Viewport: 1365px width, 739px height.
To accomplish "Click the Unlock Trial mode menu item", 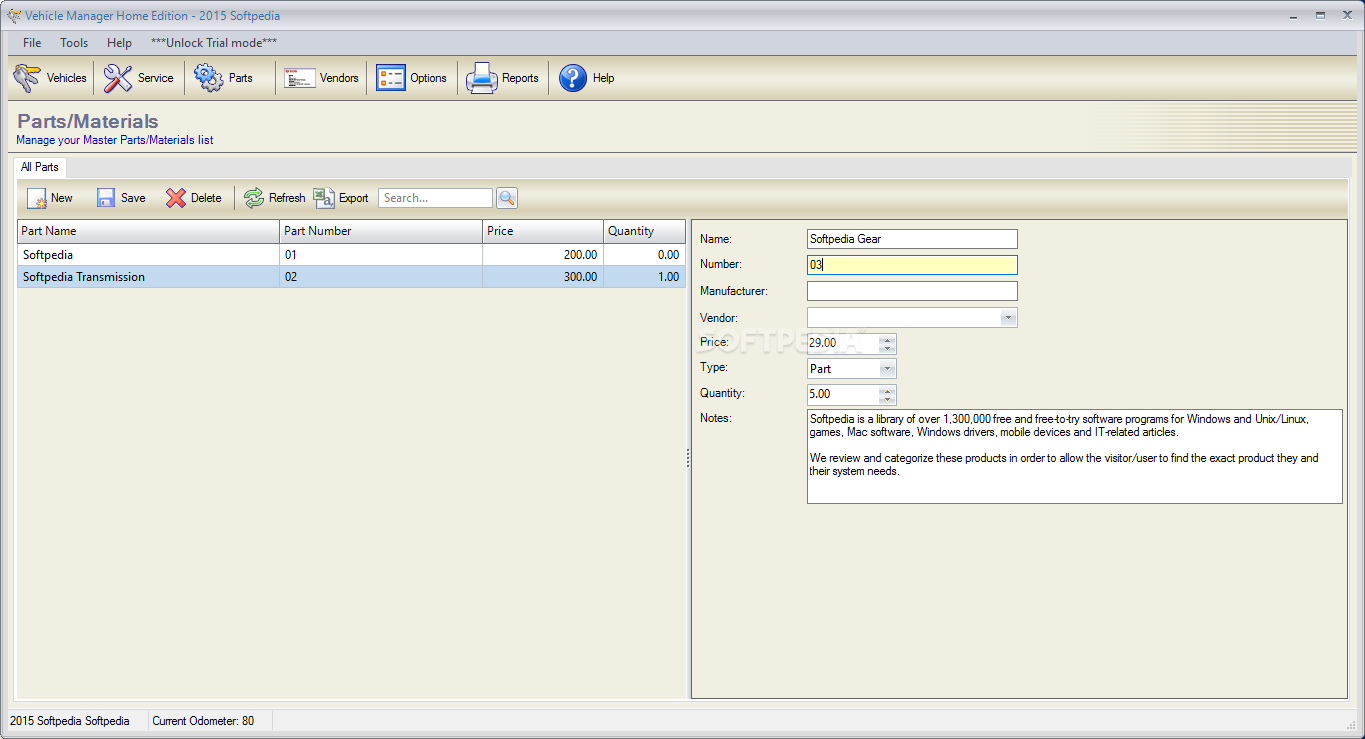I will tap(214, 43).
